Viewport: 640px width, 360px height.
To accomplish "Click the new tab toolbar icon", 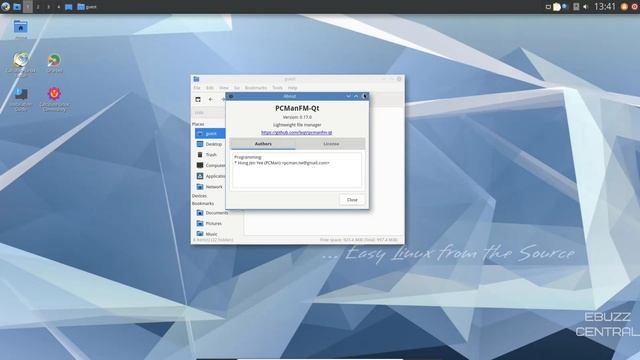I will pos(198,99).
